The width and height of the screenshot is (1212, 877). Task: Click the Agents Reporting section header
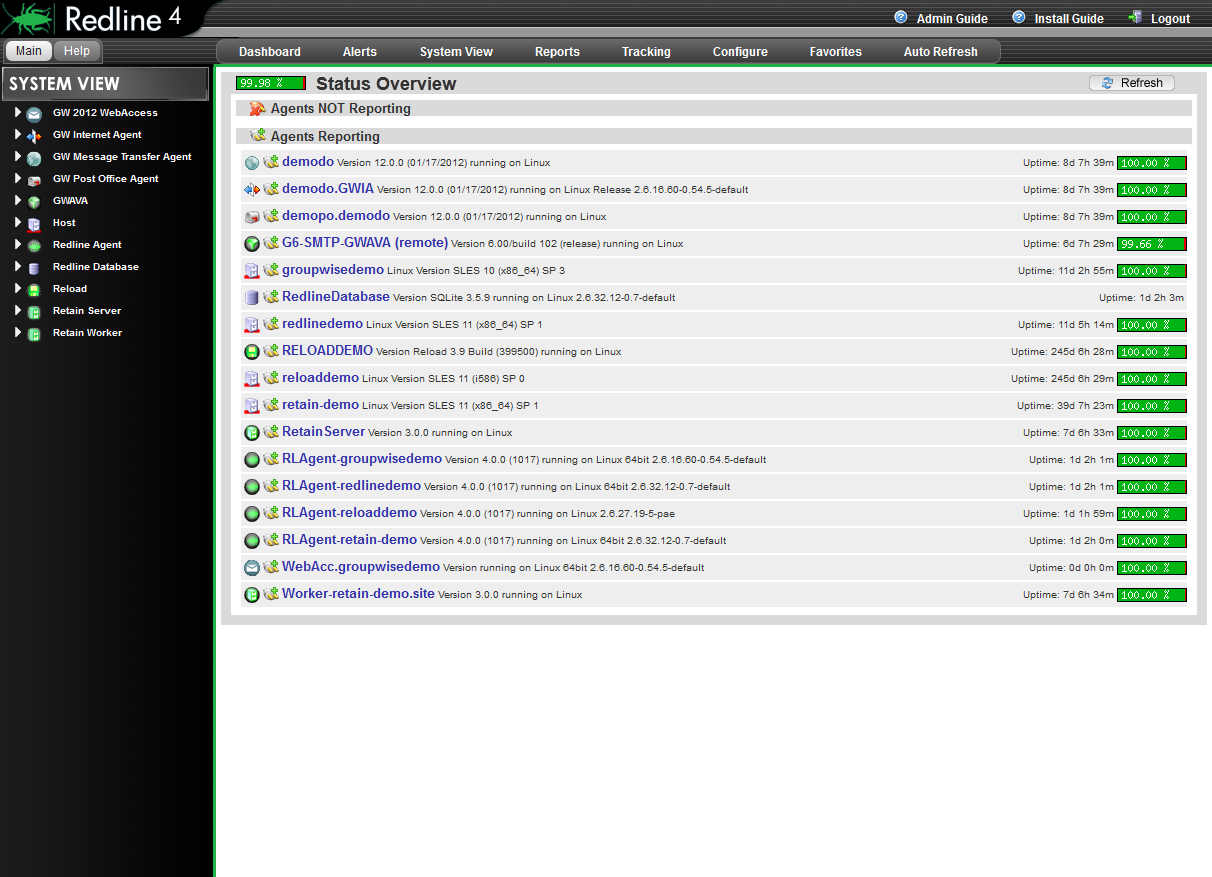point(714,136)
